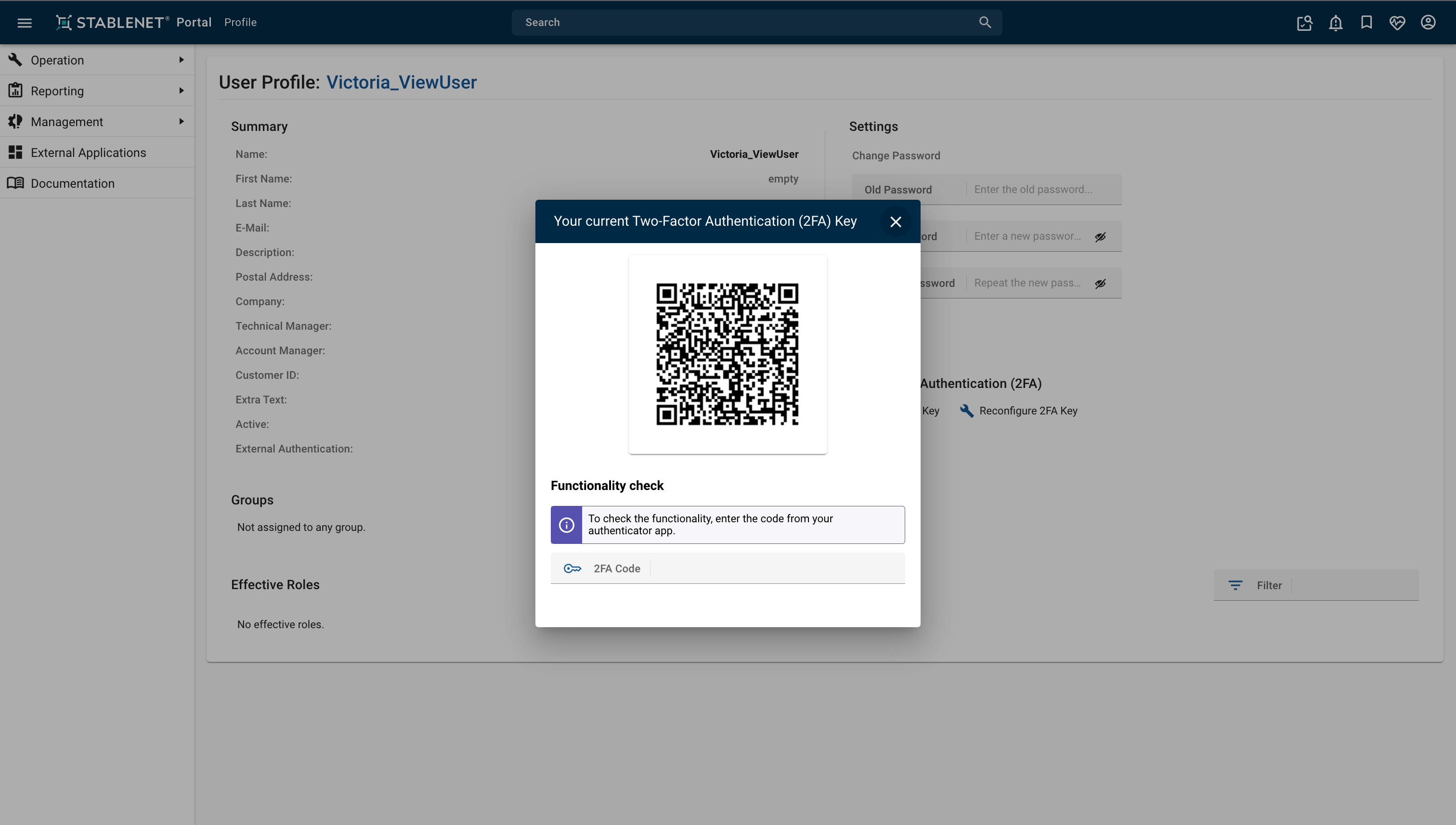Image resolution: width=1456 pixels, height=825 pixels.
Task: Click the dialog title about 2FA Key
Action: click(705, 221)
